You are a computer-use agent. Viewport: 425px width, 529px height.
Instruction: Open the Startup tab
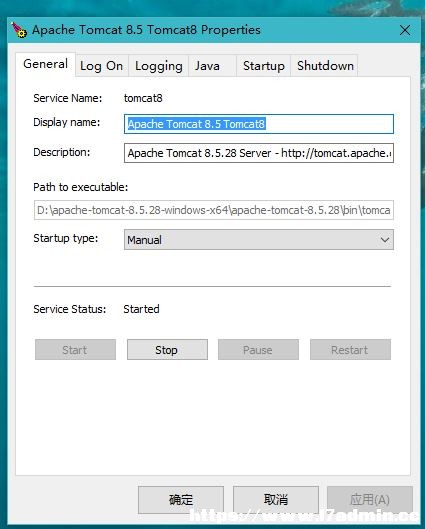click(263, 66)
